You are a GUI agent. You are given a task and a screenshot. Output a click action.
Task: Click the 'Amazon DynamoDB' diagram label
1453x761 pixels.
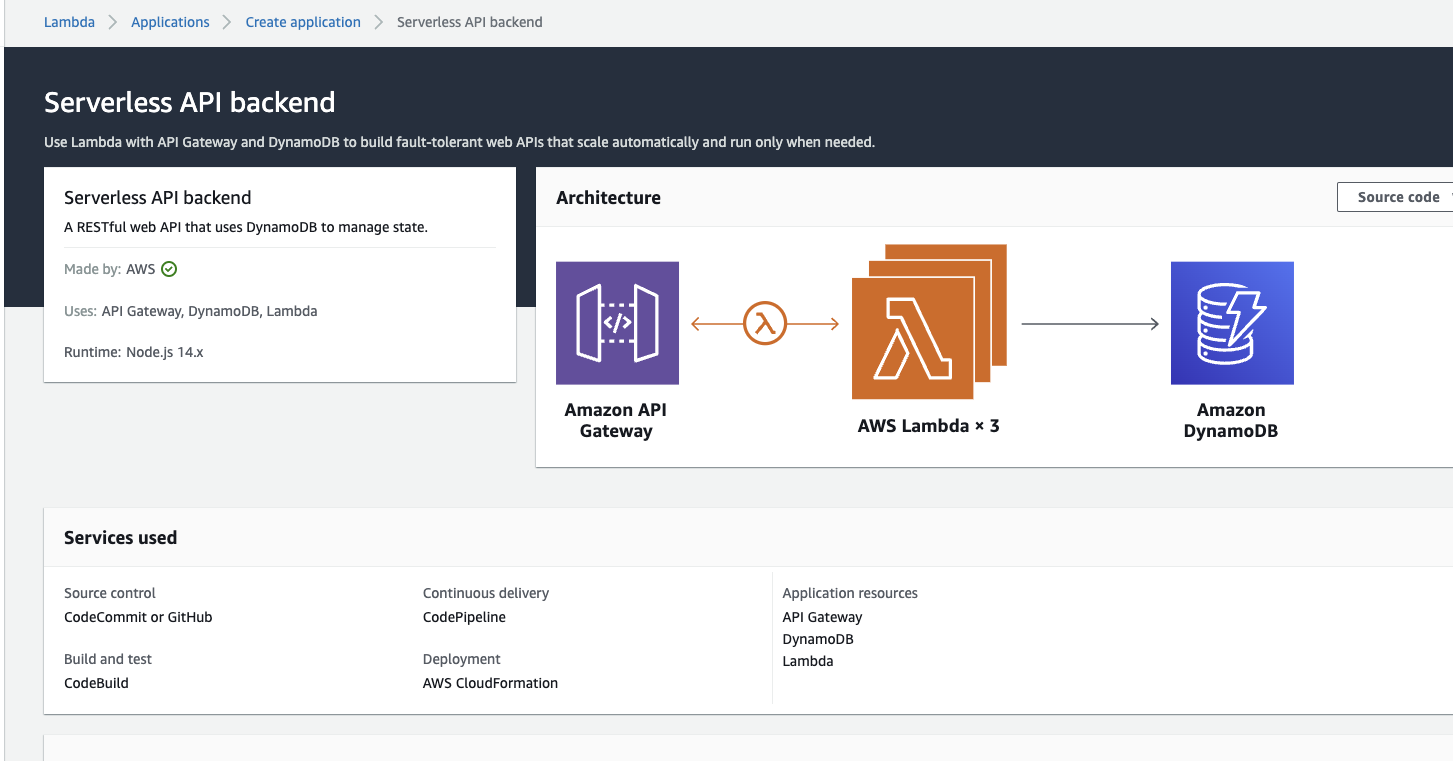point(1231,421)
